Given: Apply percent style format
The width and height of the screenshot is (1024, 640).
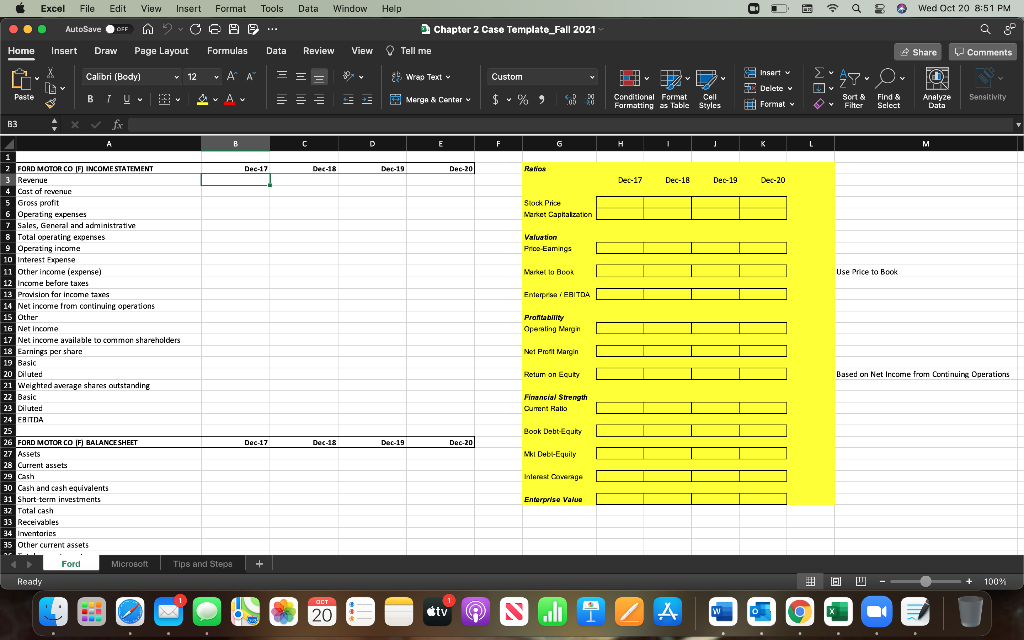Looking at the screenshot, I should 522,99.
